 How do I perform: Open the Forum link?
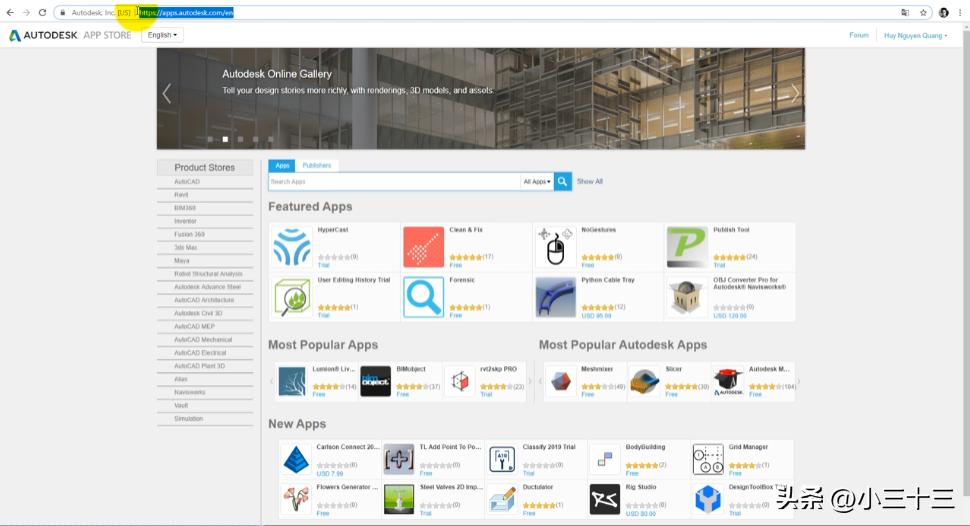tap(859, 35)
